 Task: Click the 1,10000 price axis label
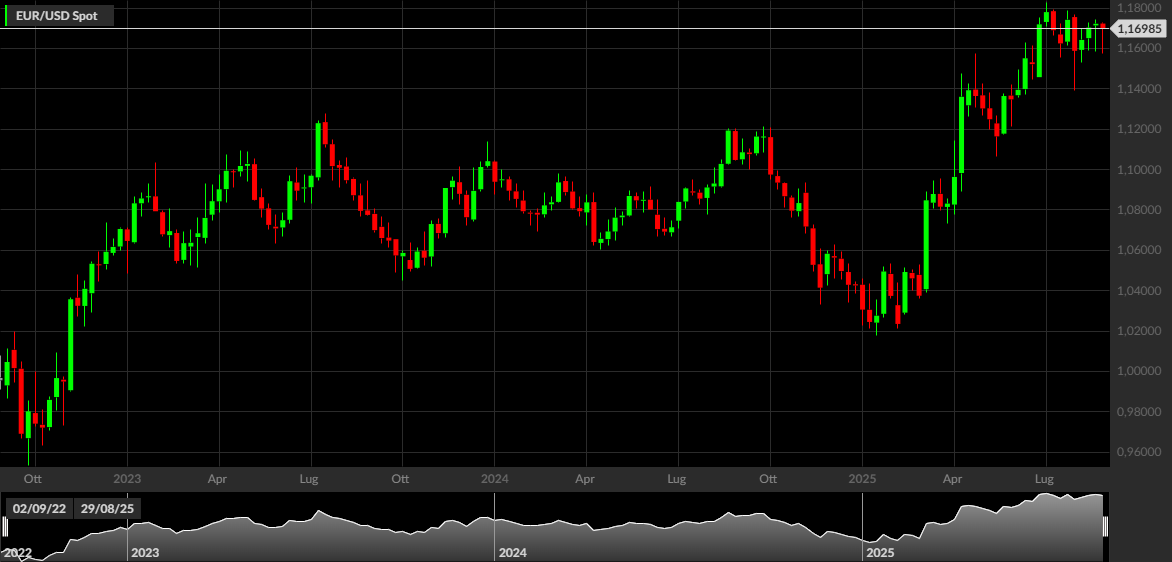point(1139,170)
